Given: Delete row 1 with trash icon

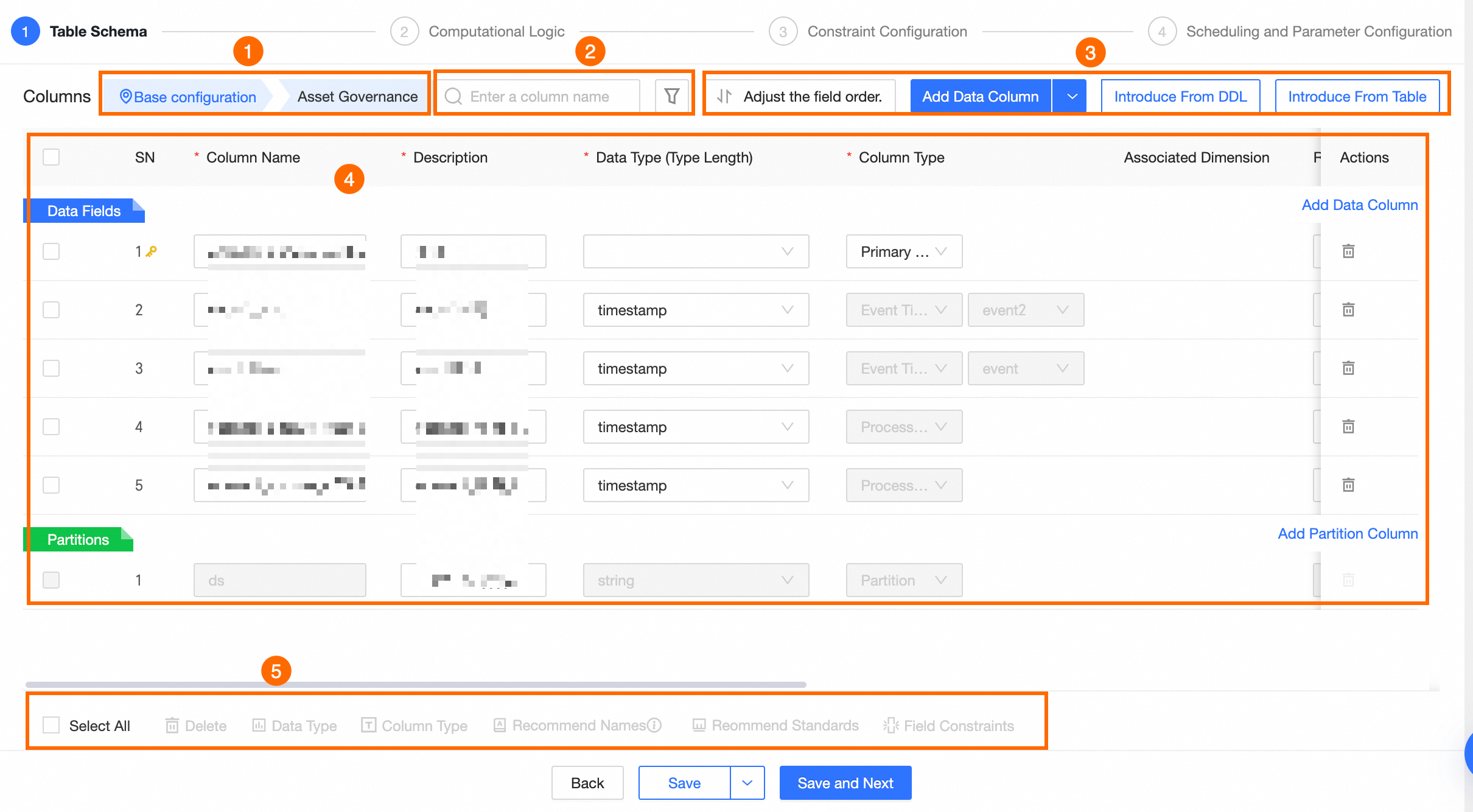Looking at the screenshot, I should 1348,251.
